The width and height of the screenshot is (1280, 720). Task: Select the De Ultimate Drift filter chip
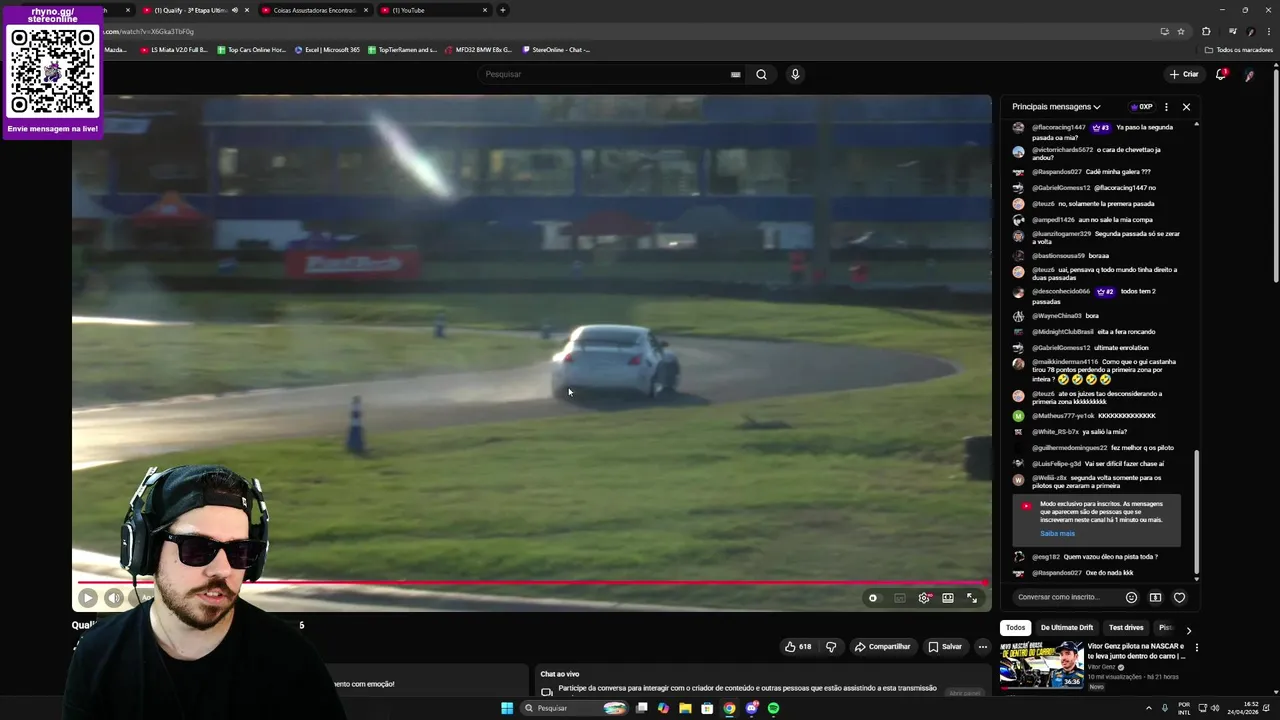[x=1066, y=628]
